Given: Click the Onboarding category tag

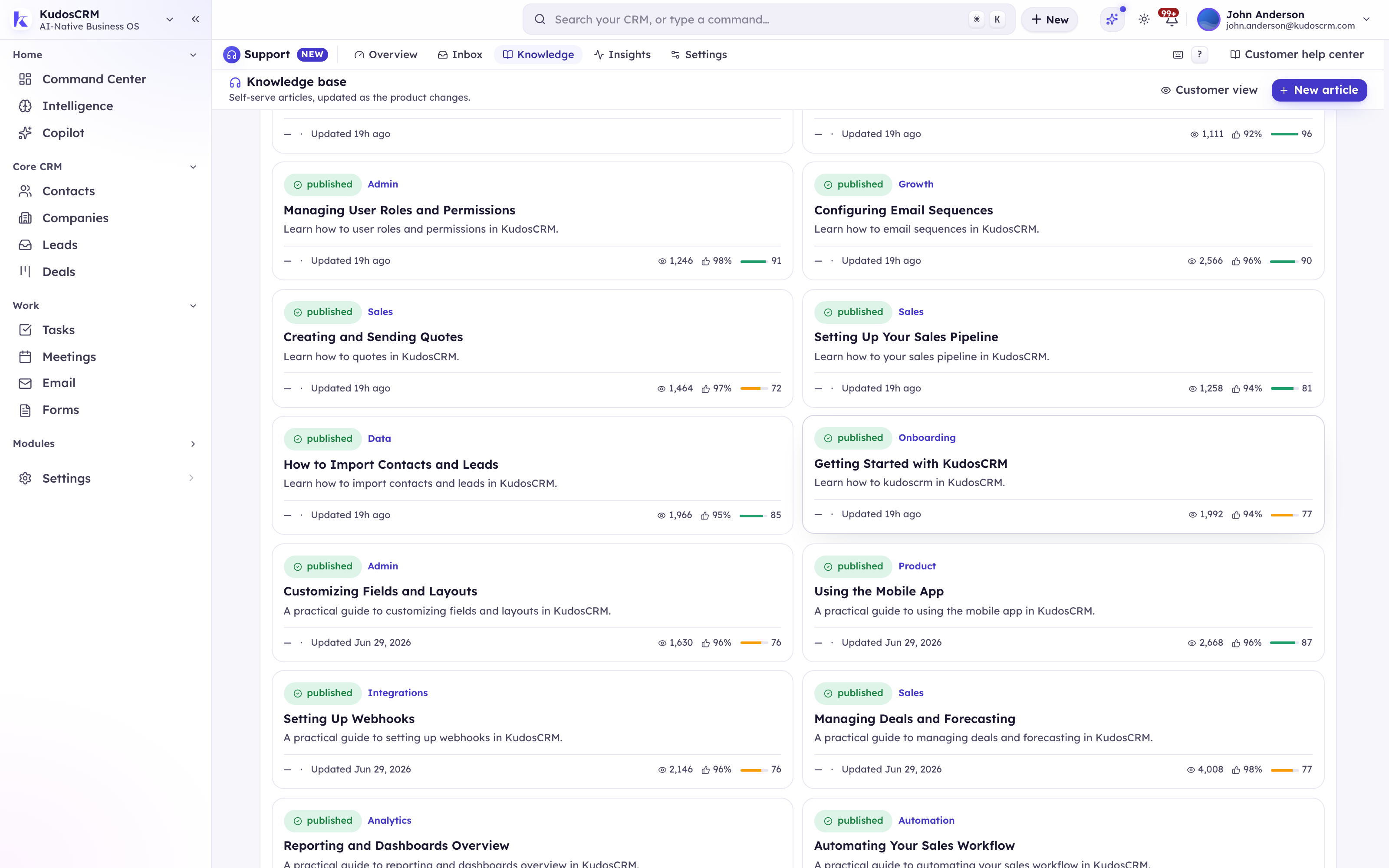Looking at the screenshot, I should tap(926, 437).
